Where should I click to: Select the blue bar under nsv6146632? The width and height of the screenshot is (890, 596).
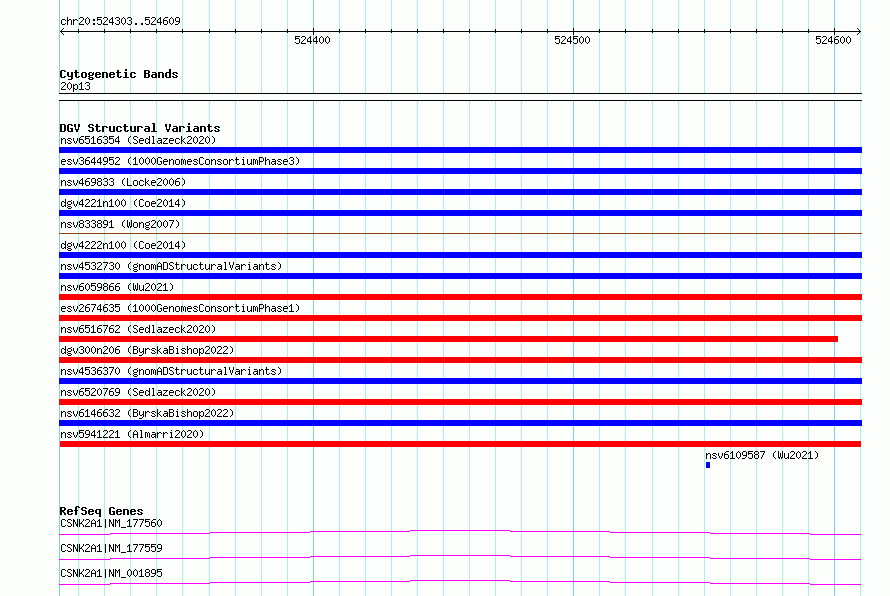460,423
